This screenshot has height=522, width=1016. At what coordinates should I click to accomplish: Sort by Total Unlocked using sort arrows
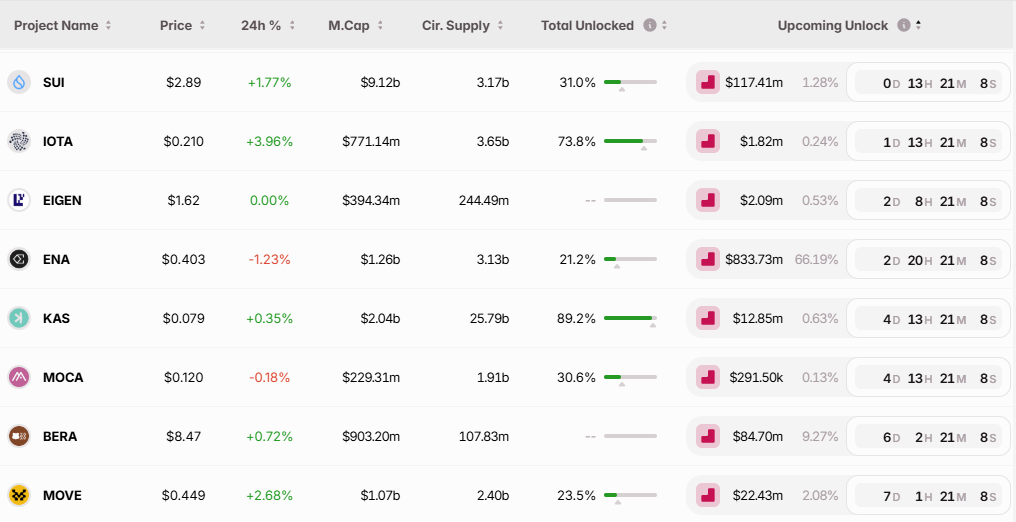[x=664, y=25]
